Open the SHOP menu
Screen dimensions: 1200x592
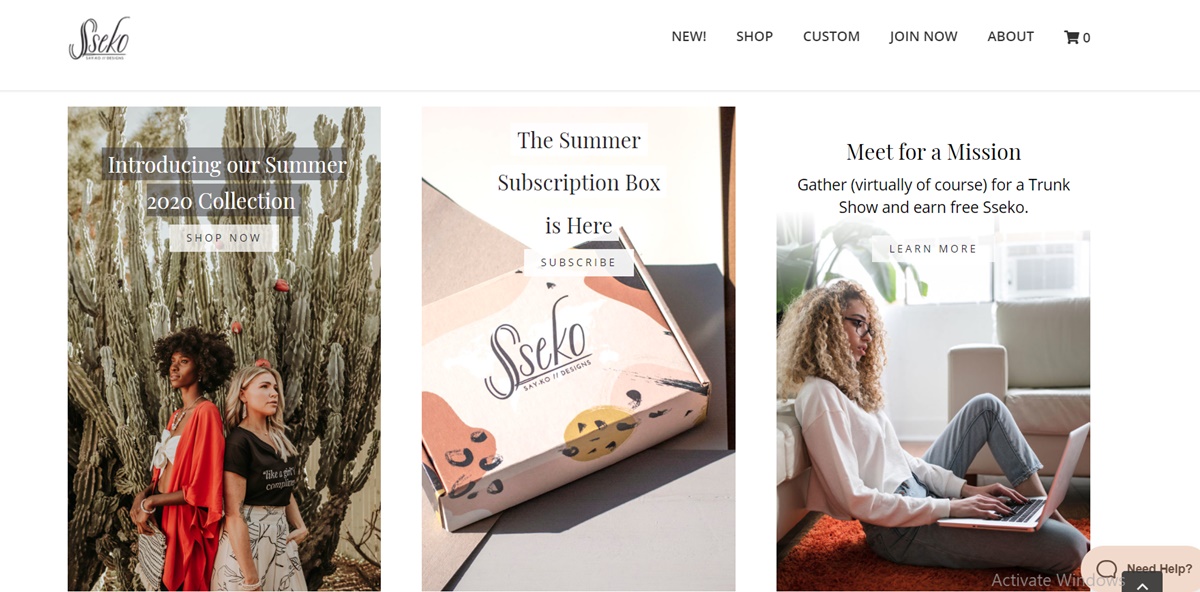754,36
